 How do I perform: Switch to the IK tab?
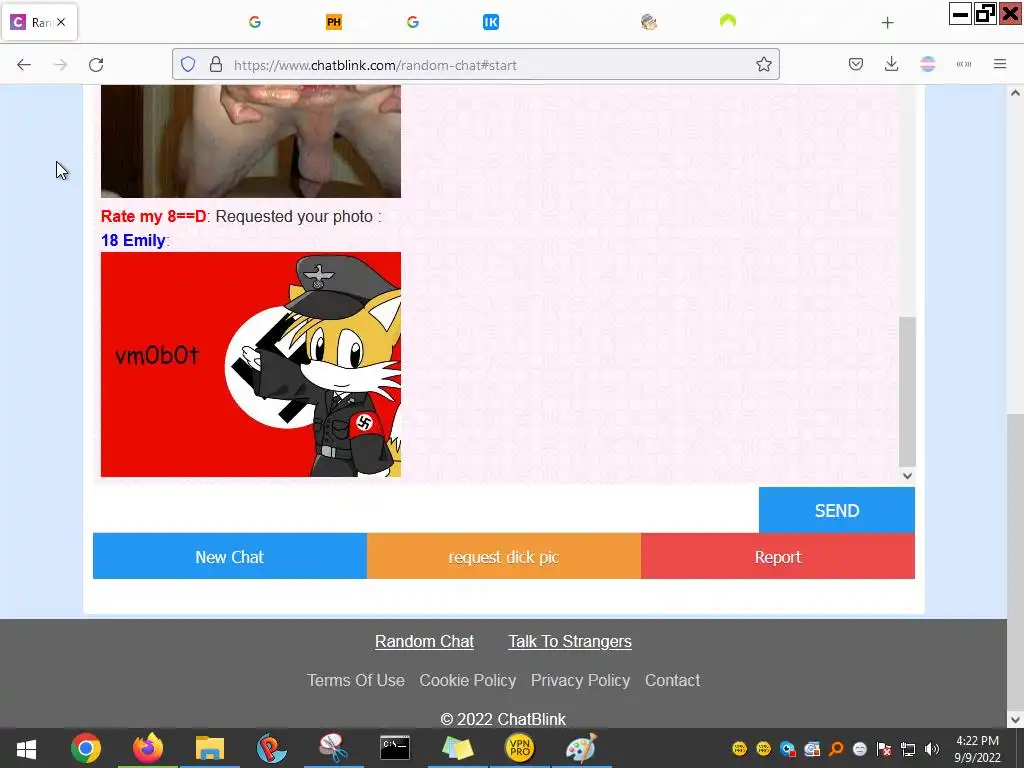[x=490, y=22]
